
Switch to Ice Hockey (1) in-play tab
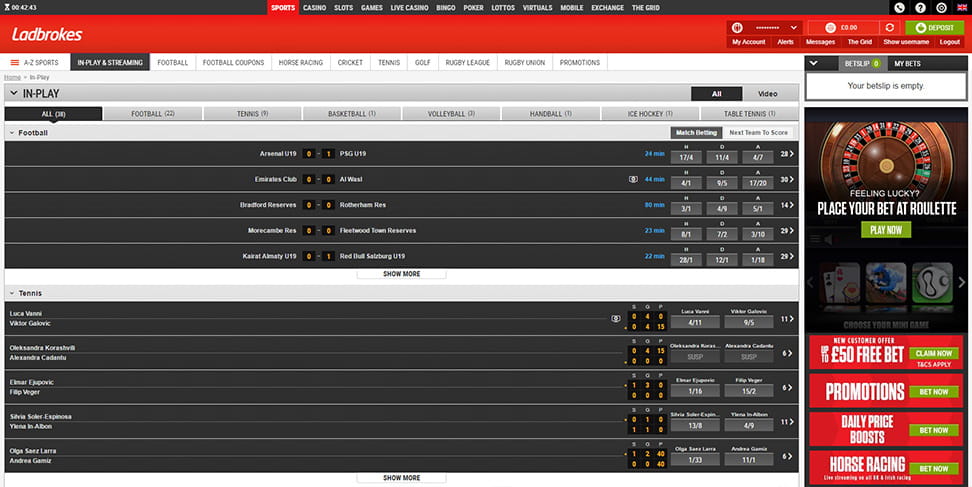650,114
